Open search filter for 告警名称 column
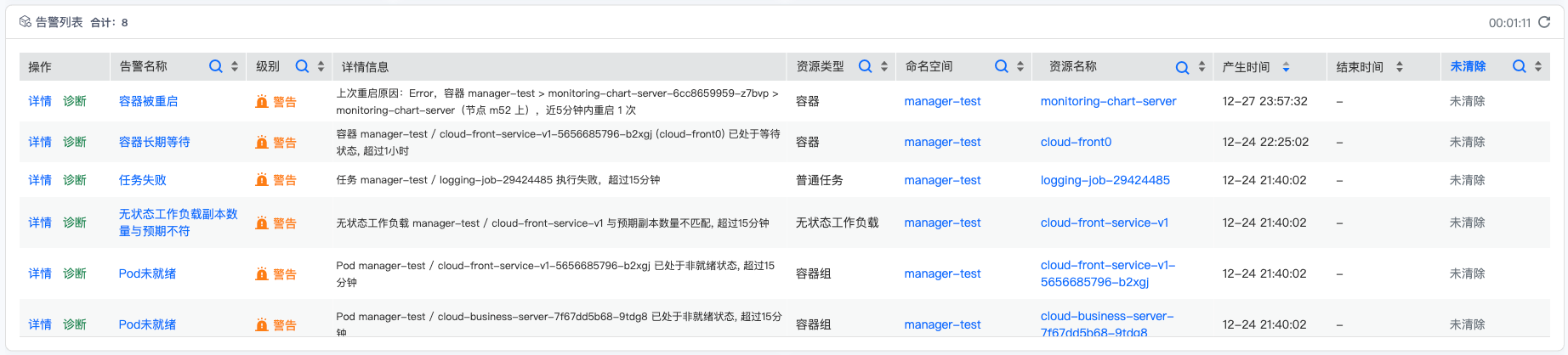 click(216, 66)
